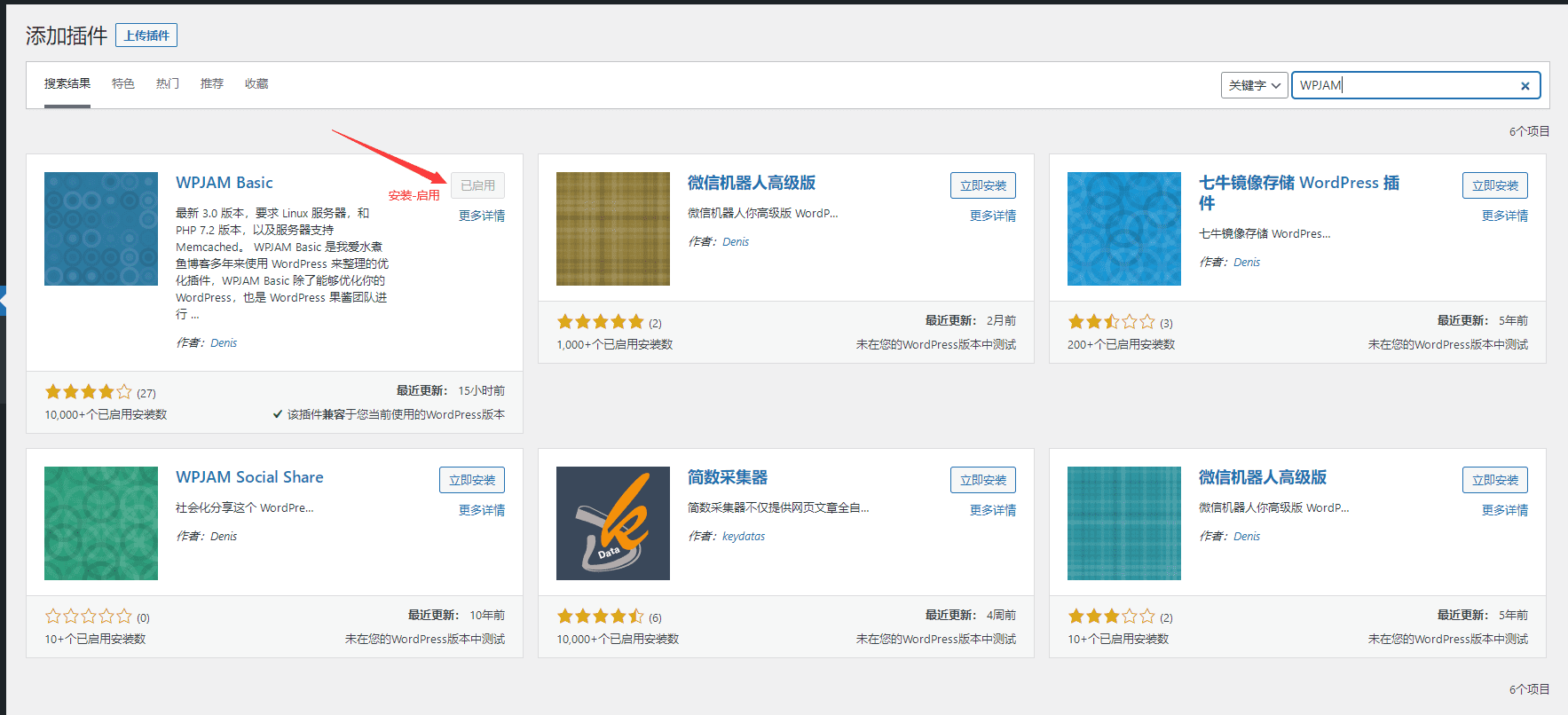This screenshot has width=1568, height=715.
Task: Click the green WPJAM Social Share icon
Action: point(101,523)
